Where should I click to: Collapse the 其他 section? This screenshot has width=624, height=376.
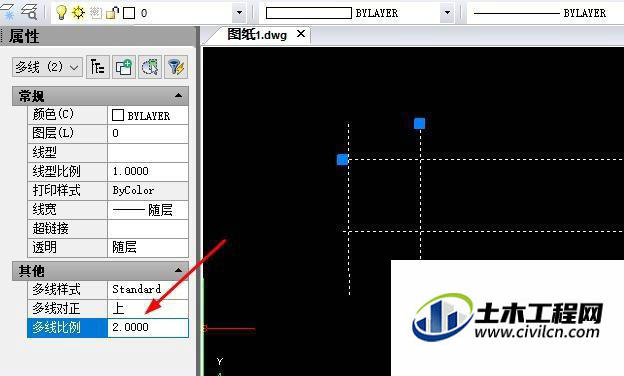click(178, 271)
